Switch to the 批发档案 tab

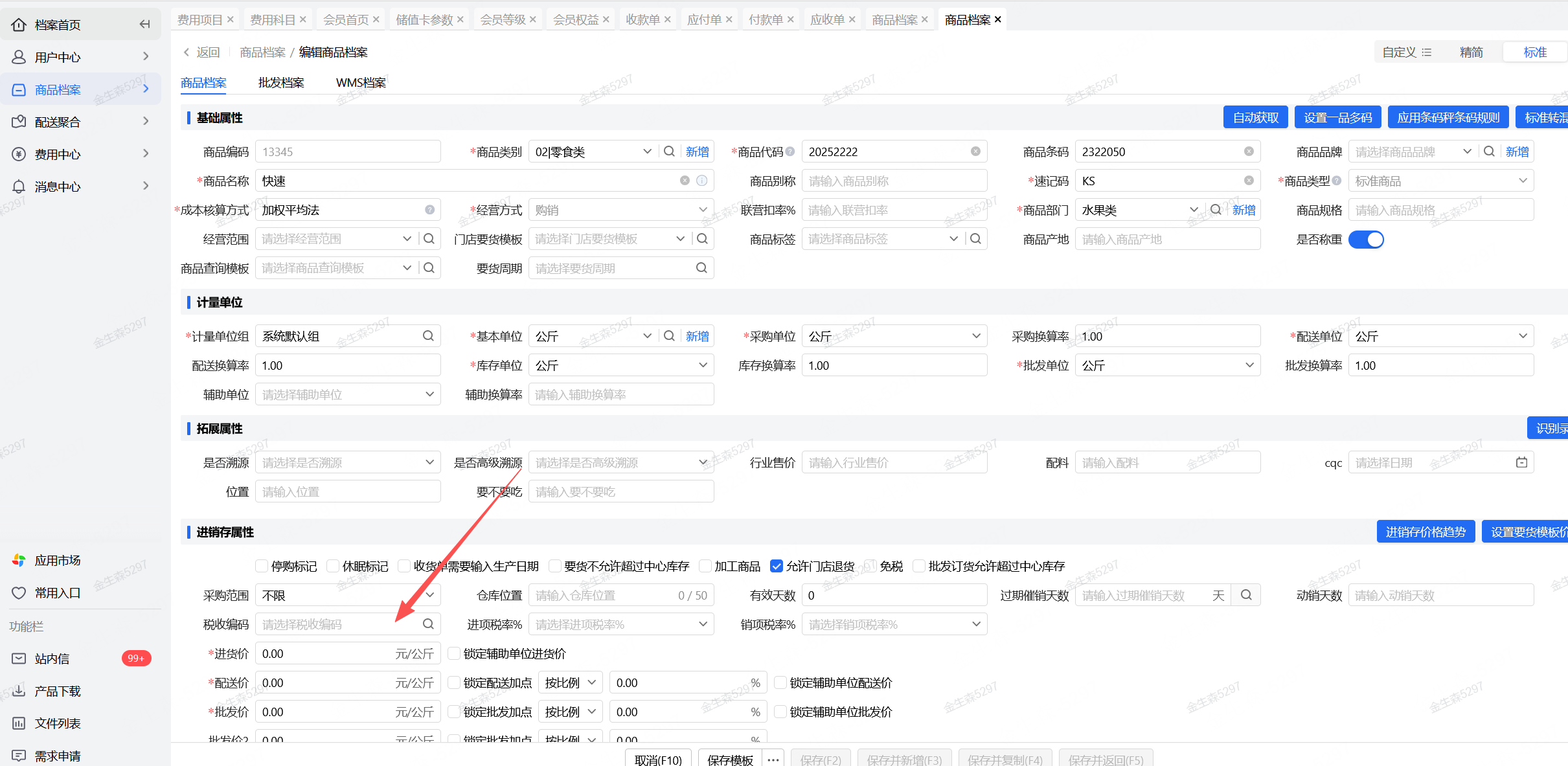[x=280, y=83]
